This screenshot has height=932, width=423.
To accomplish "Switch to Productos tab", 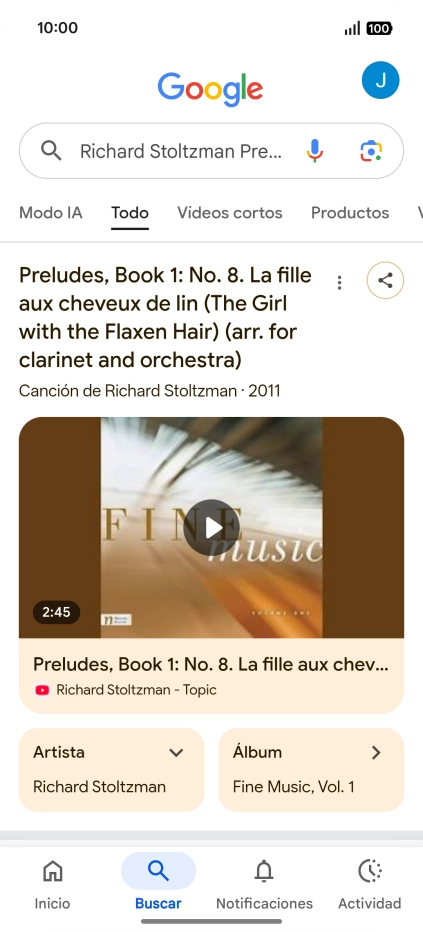I will (x=350, y=213).
